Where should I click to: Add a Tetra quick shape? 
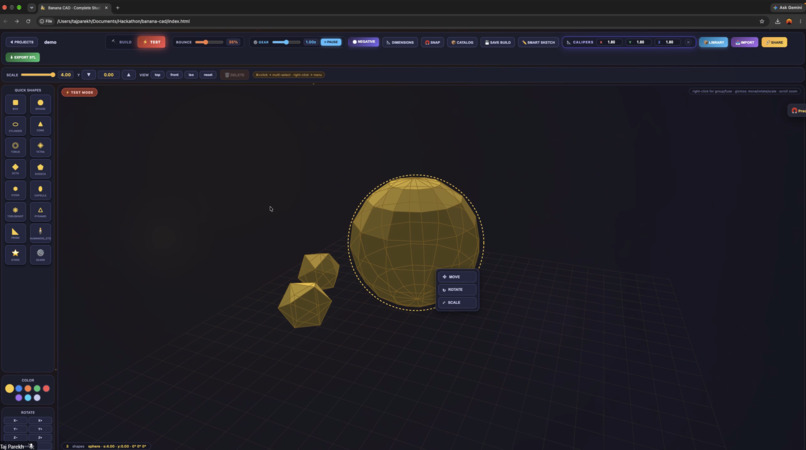coord(40,147)
